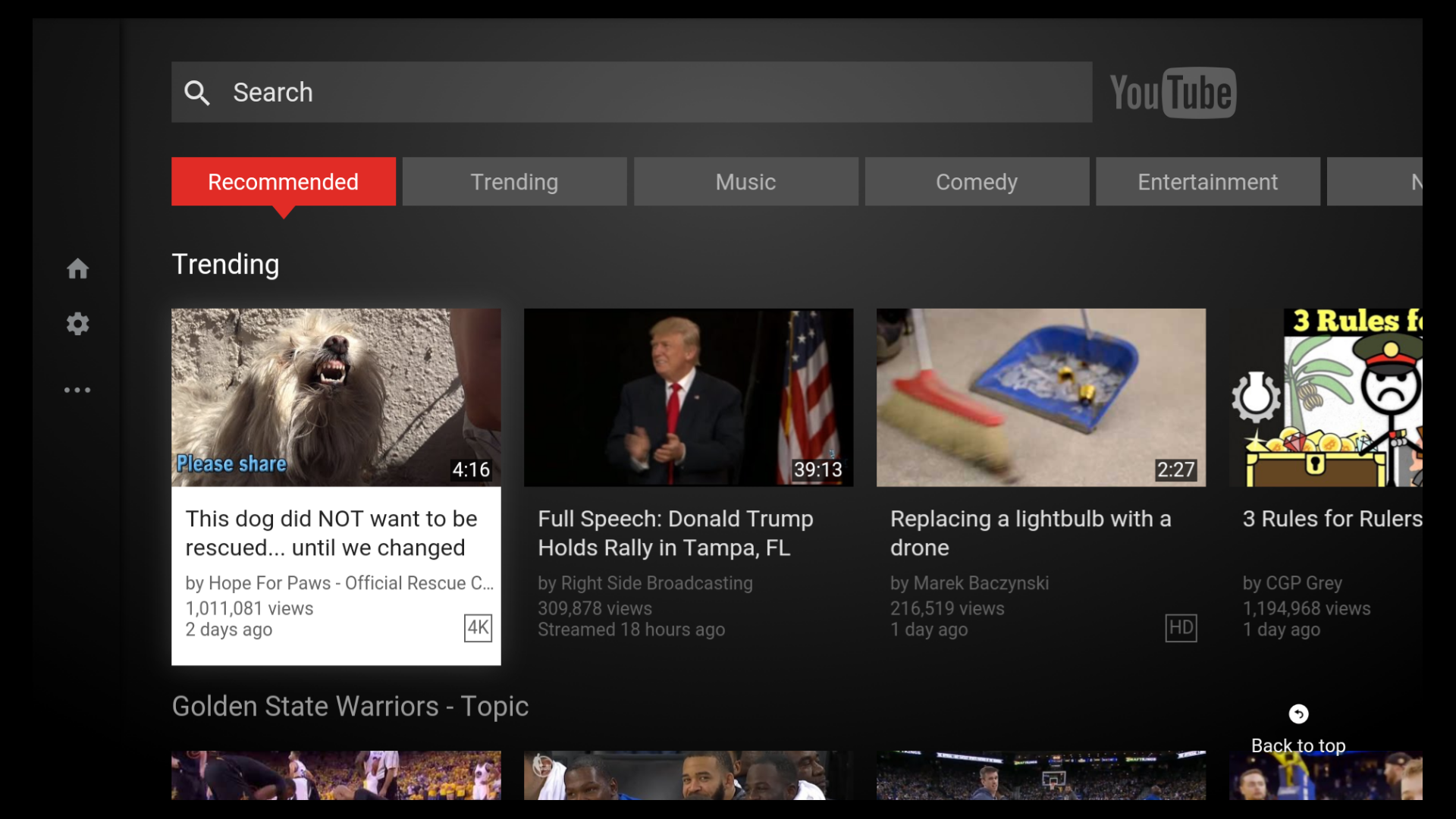Image resolution: width=1456 pixels, height=819 pixels.
Task: Select the Recommended tab
Action: coord(283,182)
